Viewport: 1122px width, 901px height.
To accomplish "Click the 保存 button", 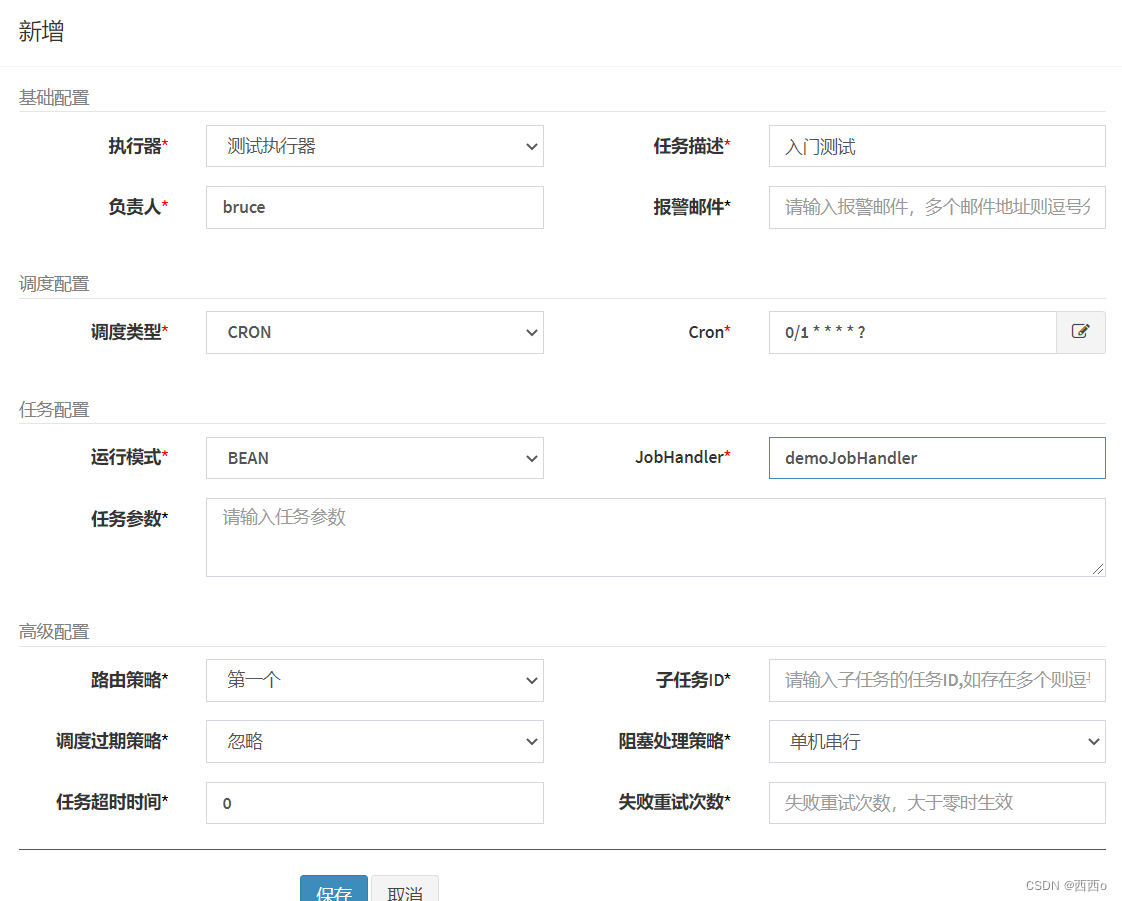I will (334, 889).
